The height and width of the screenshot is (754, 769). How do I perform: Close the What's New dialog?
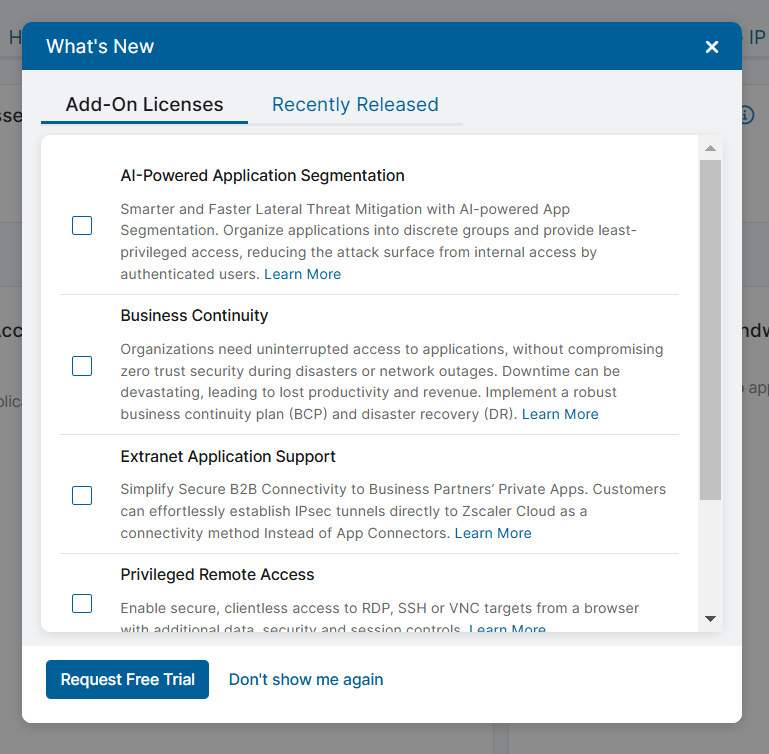[712, 47]
